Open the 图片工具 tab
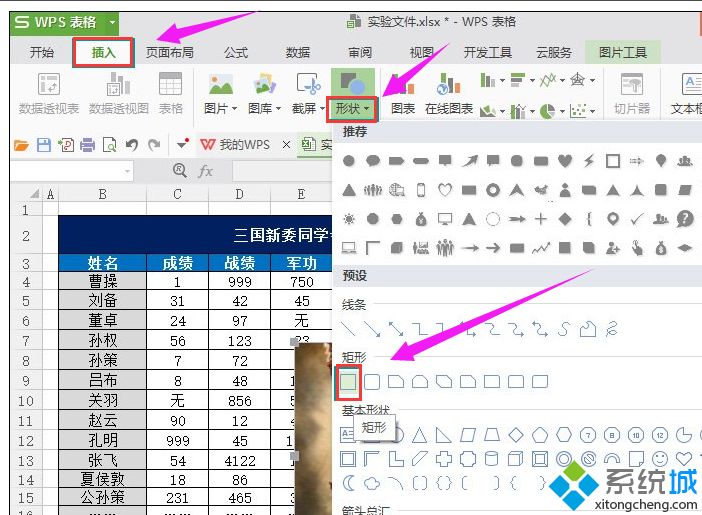702x515 pixels. pyautogui.click(x=623, y=52)
